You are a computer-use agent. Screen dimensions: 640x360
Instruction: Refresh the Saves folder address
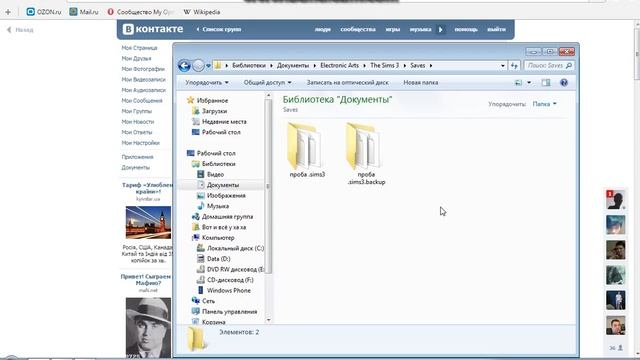[514, 65]
